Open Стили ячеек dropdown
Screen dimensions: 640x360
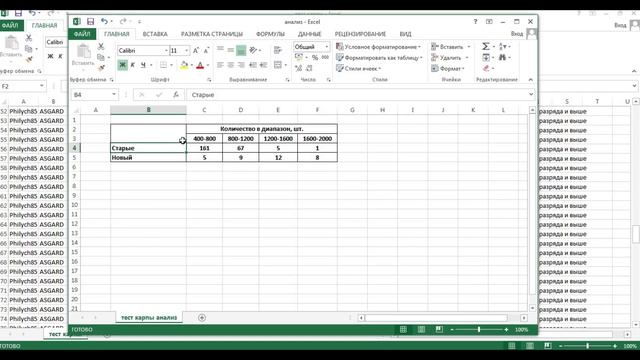click(359, 69)
